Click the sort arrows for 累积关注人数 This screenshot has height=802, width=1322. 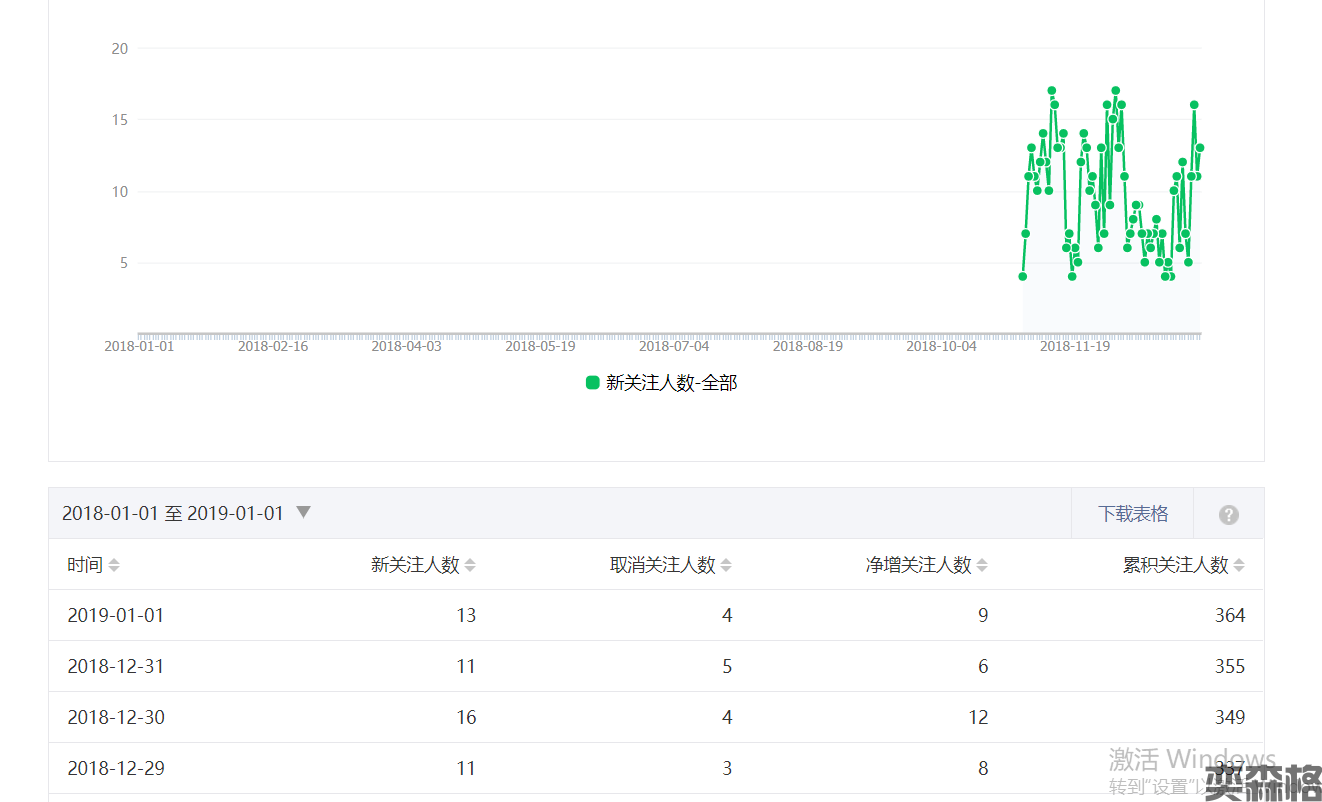pos(1239,565)
